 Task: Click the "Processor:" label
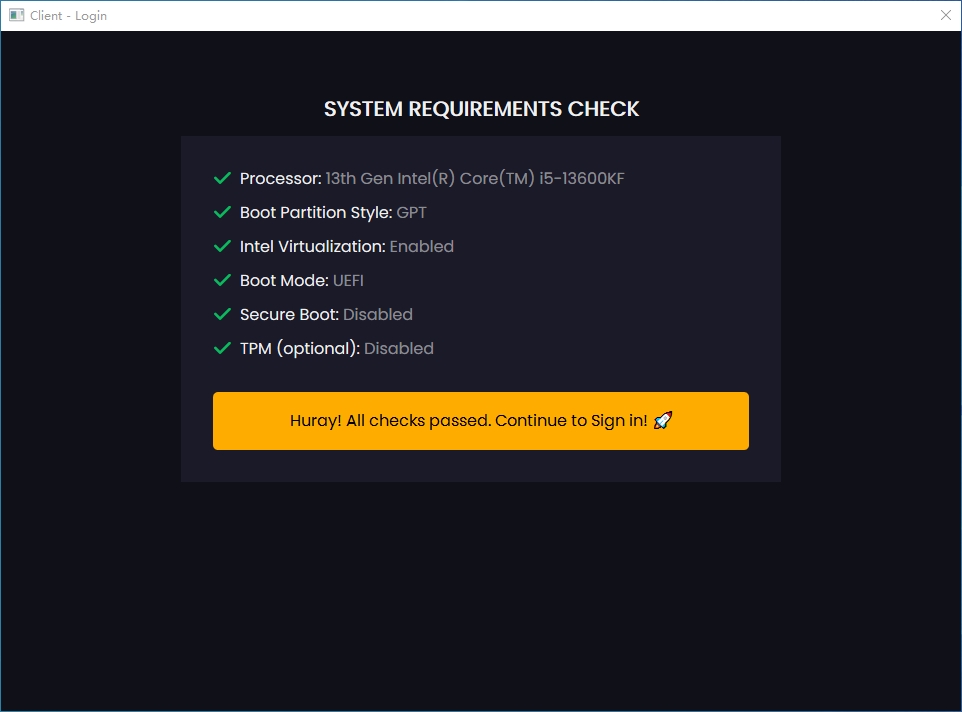pos(280,179)
